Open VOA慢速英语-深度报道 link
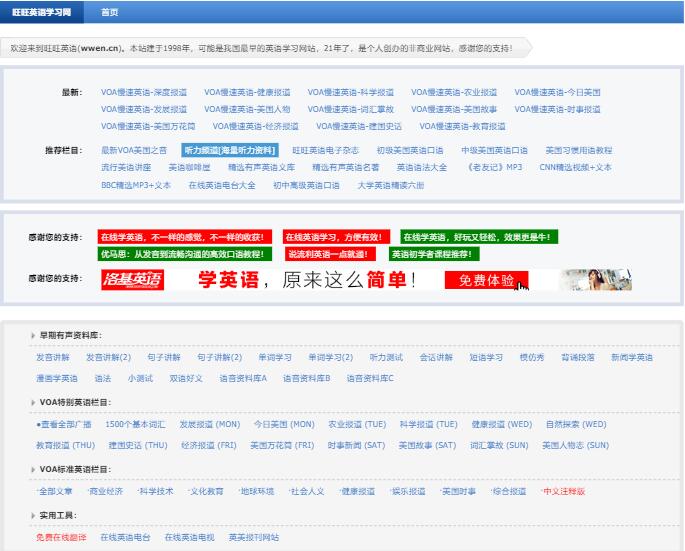Viewport: 685px width, 551px height. click(x=143, y=92)
